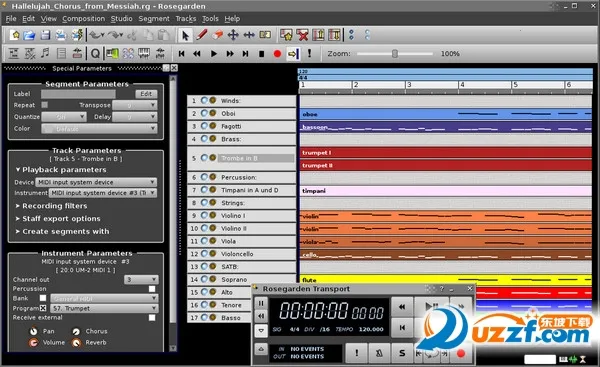
Task: Open the Delay dropdown
Action: (135, 117)
